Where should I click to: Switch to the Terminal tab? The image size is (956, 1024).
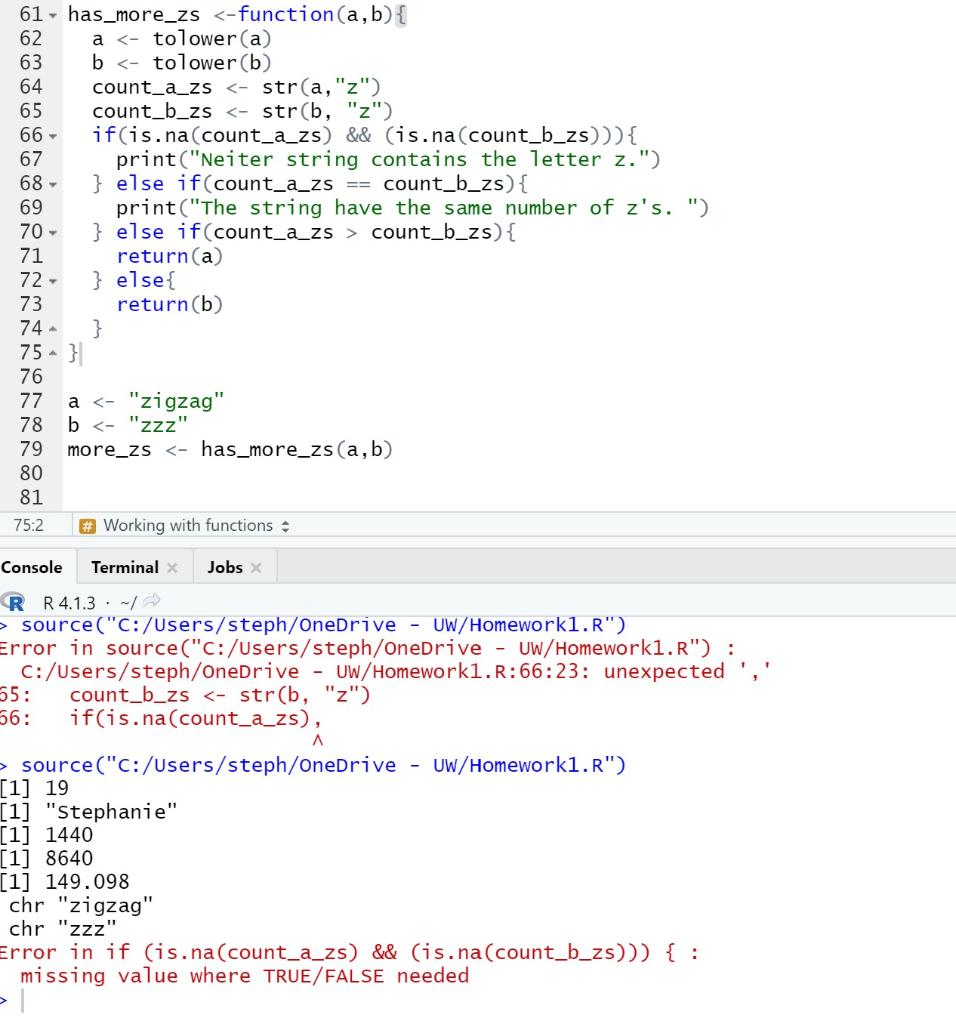(x=125, y=568)
